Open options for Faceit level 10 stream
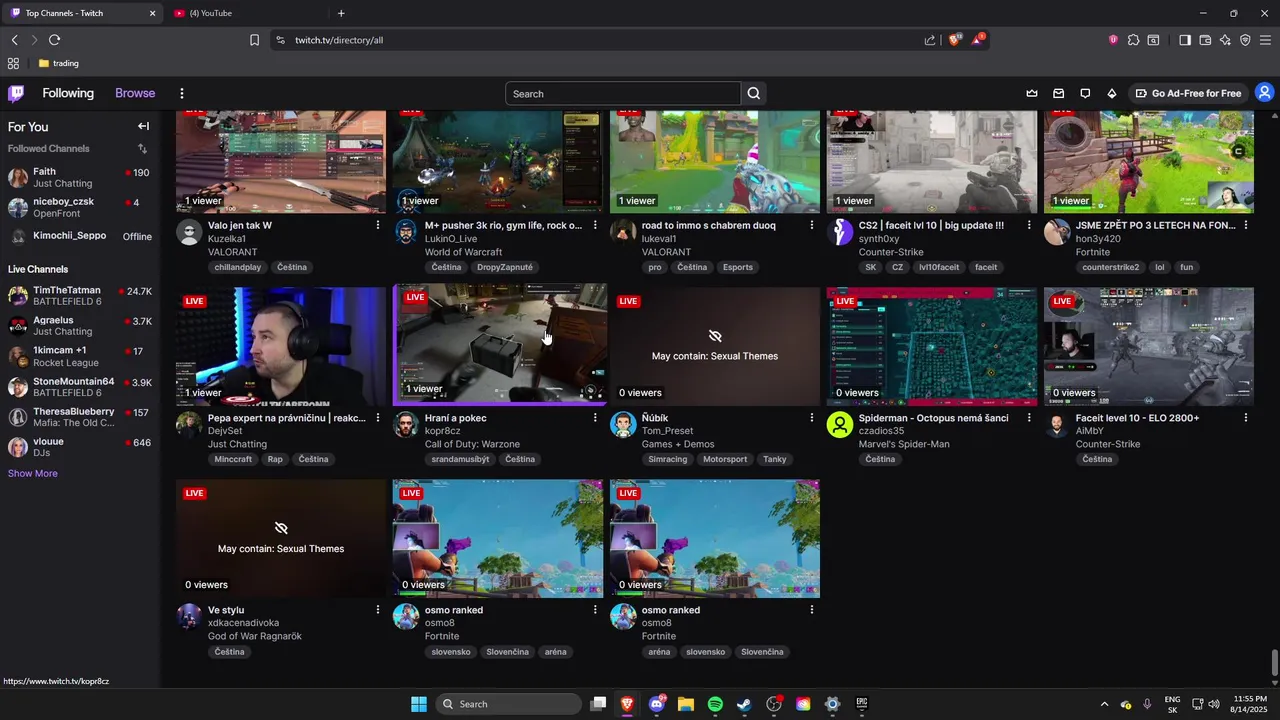The image size is (1280, 720). click(1246, 418)
